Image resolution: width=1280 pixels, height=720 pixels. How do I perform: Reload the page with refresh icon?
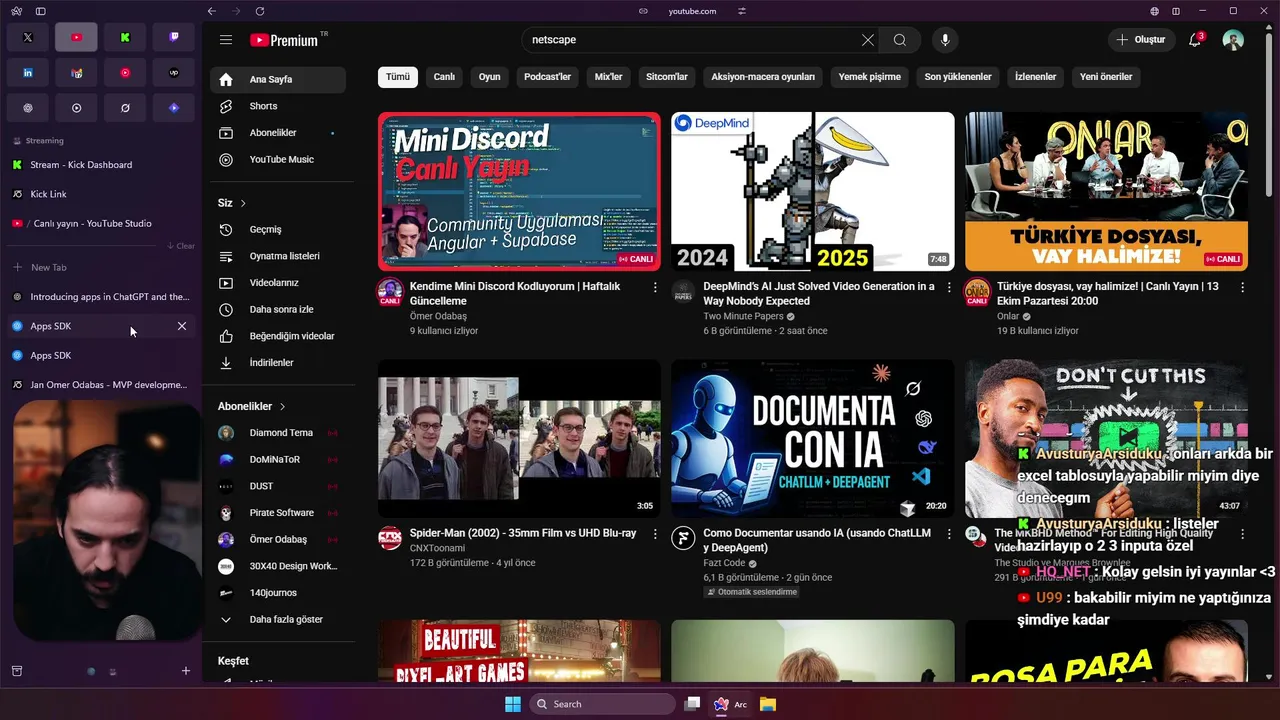[x=260, y=11]
